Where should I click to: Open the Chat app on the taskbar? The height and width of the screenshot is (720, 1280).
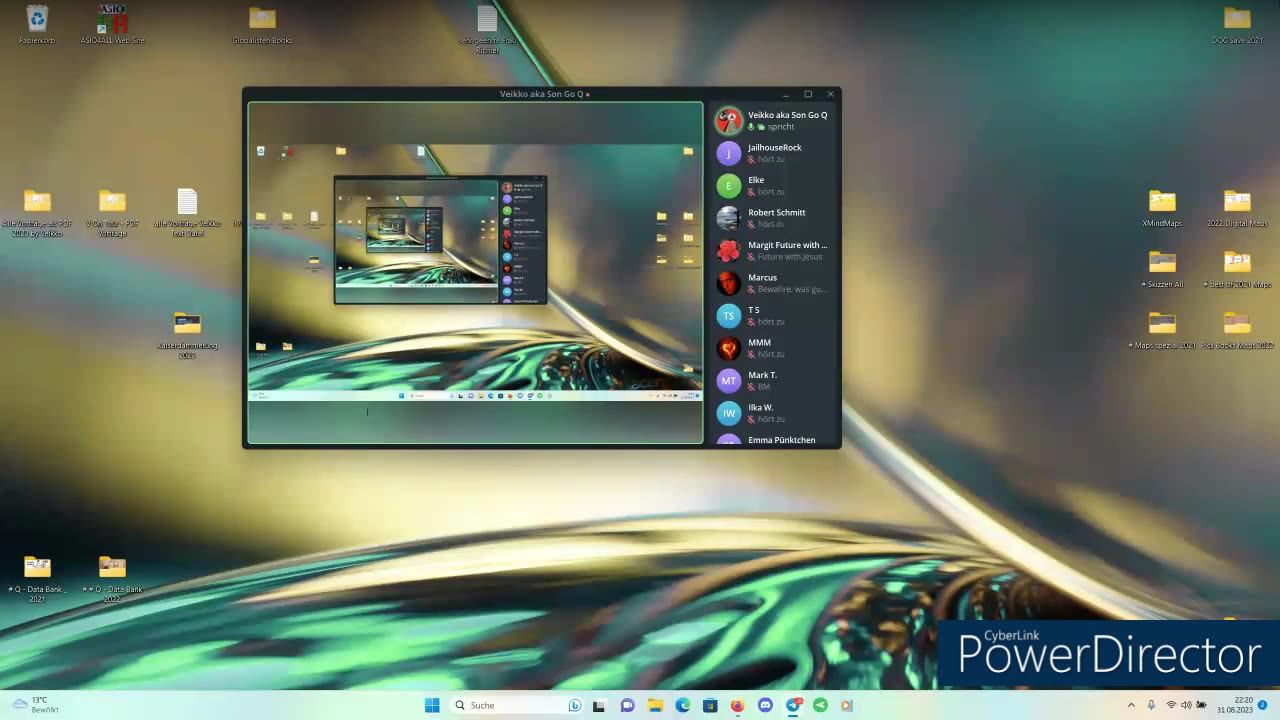coord(627,705)
